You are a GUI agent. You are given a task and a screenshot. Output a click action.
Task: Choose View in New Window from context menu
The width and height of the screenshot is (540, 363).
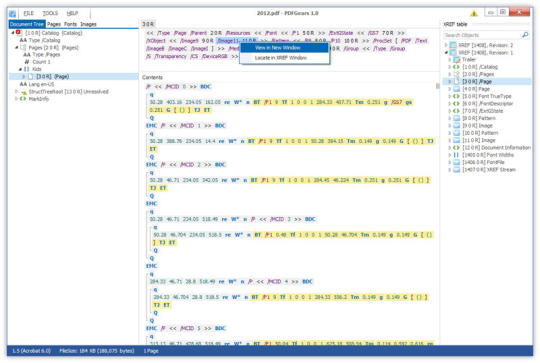(284, 48)
